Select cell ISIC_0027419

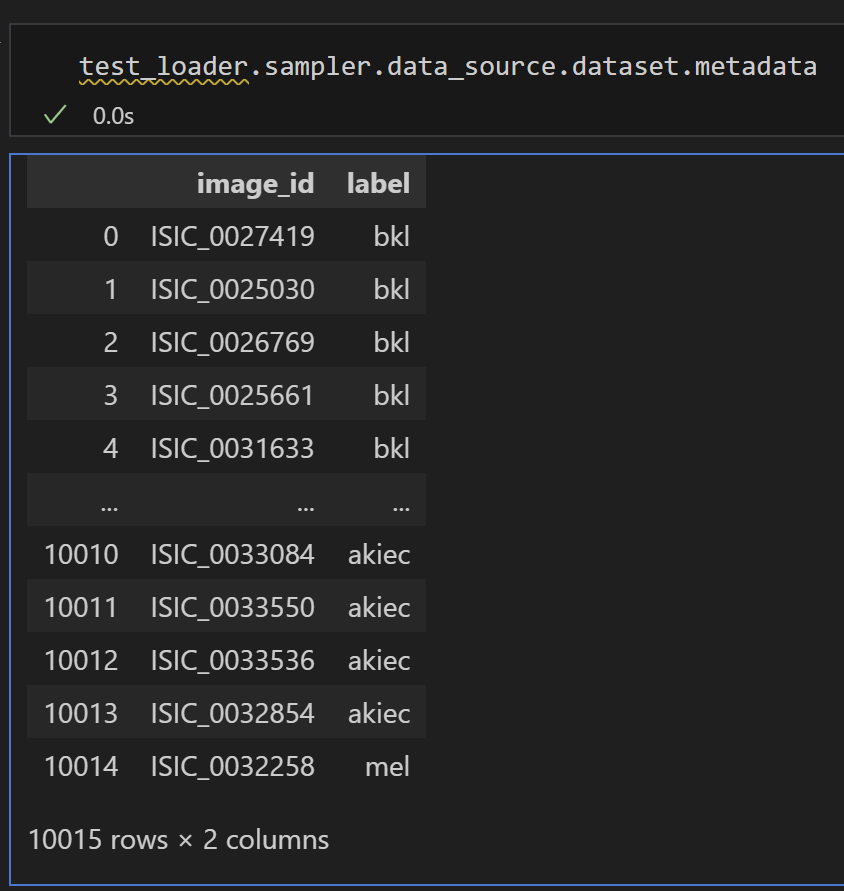pyautogui.click(x=232, y=236)
